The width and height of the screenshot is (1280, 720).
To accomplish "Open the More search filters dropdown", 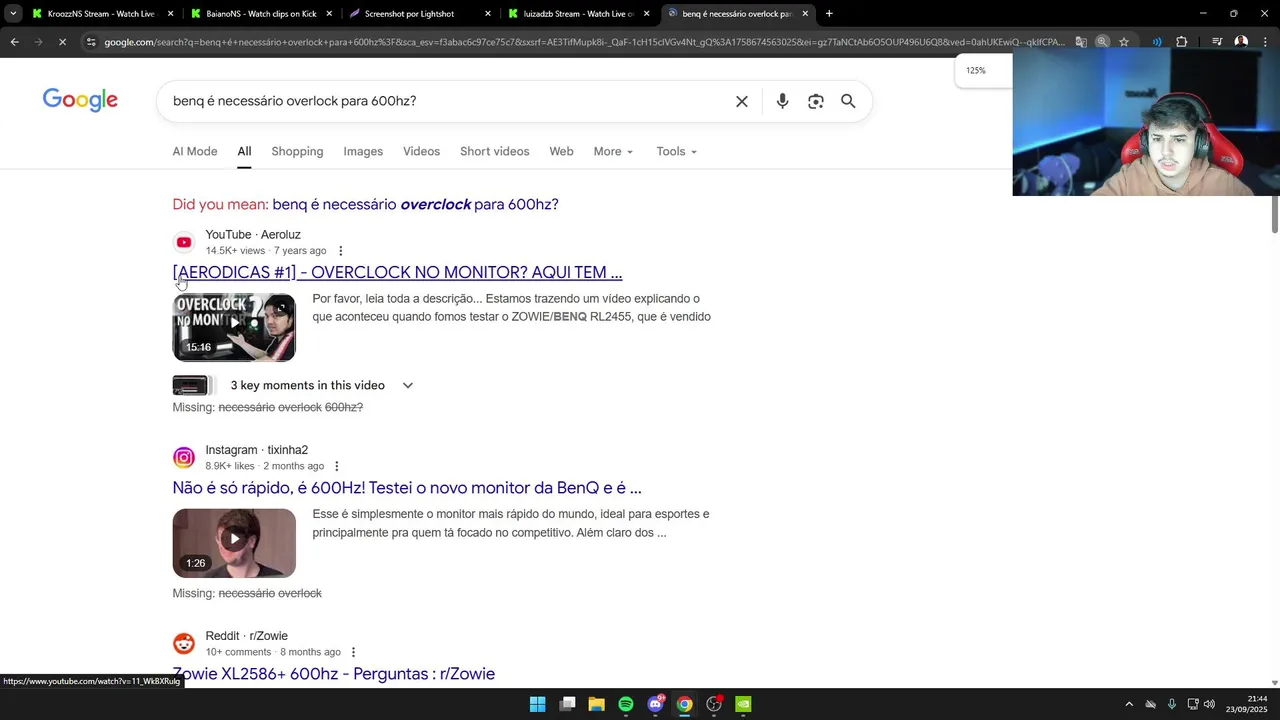I will [x=613, y=151].
